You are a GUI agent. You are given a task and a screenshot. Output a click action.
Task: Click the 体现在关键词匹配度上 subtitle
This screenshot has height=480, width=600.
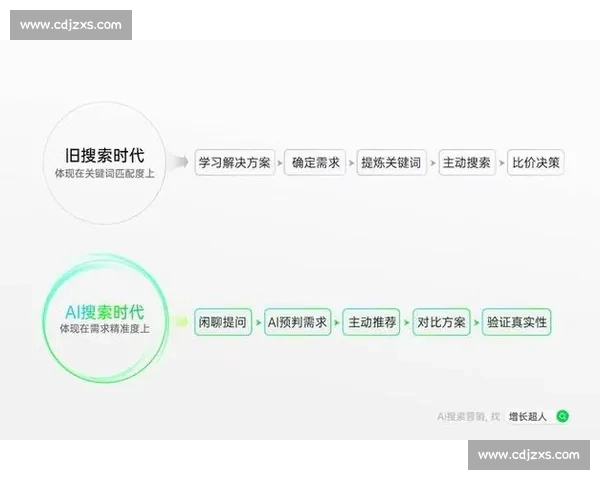(x=104, y=173)
